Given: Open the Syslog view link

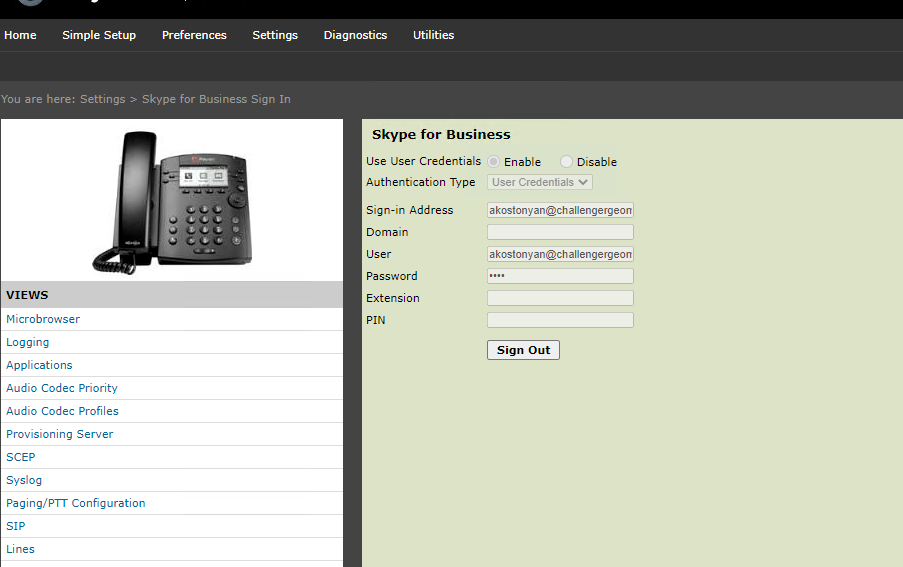Looking at the screenshot, I should (24, 480).
